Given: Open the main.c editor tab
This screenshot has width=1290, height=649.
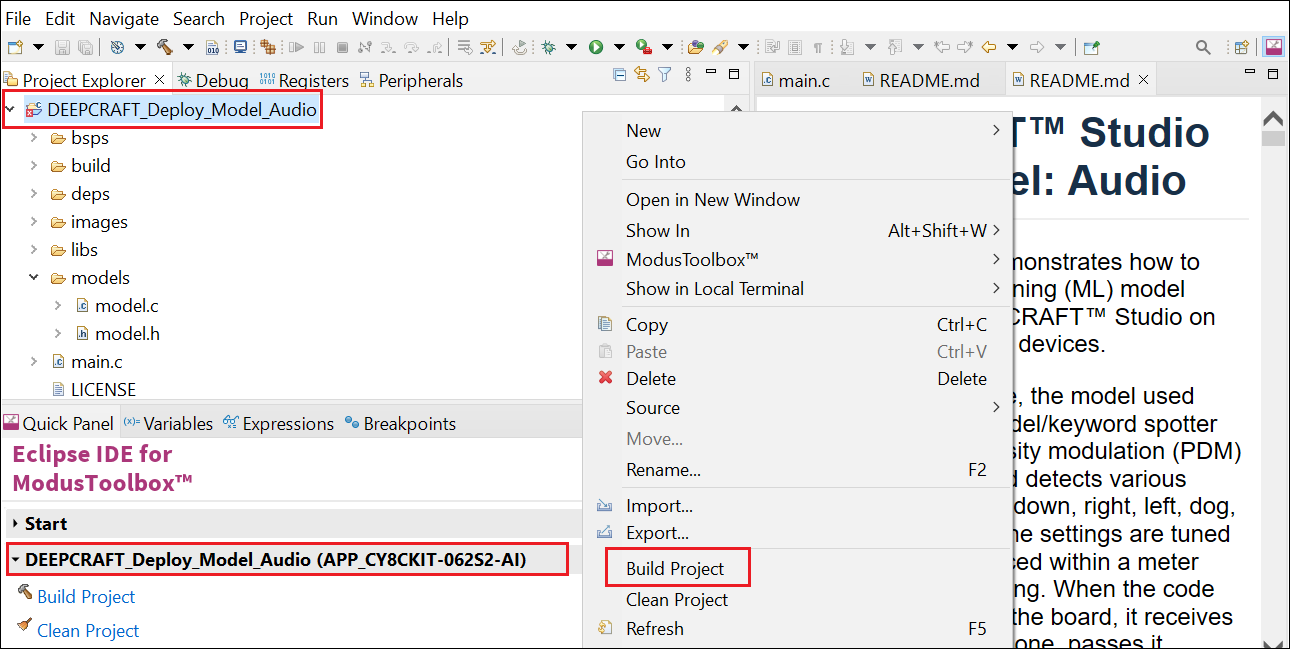Looking at the screenshot, I should coord(795,81).
